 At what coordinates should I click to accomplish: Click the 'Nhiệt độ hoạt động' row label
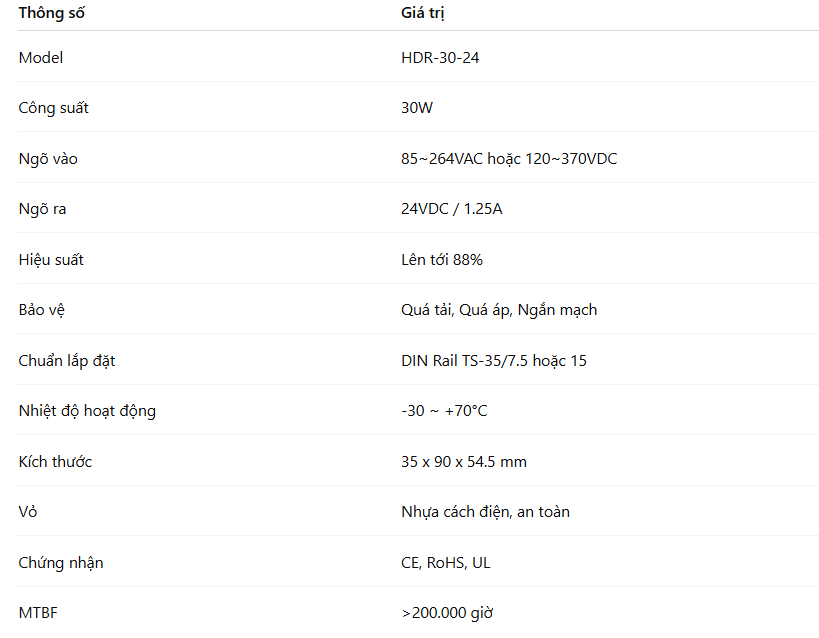pos(87,411)
